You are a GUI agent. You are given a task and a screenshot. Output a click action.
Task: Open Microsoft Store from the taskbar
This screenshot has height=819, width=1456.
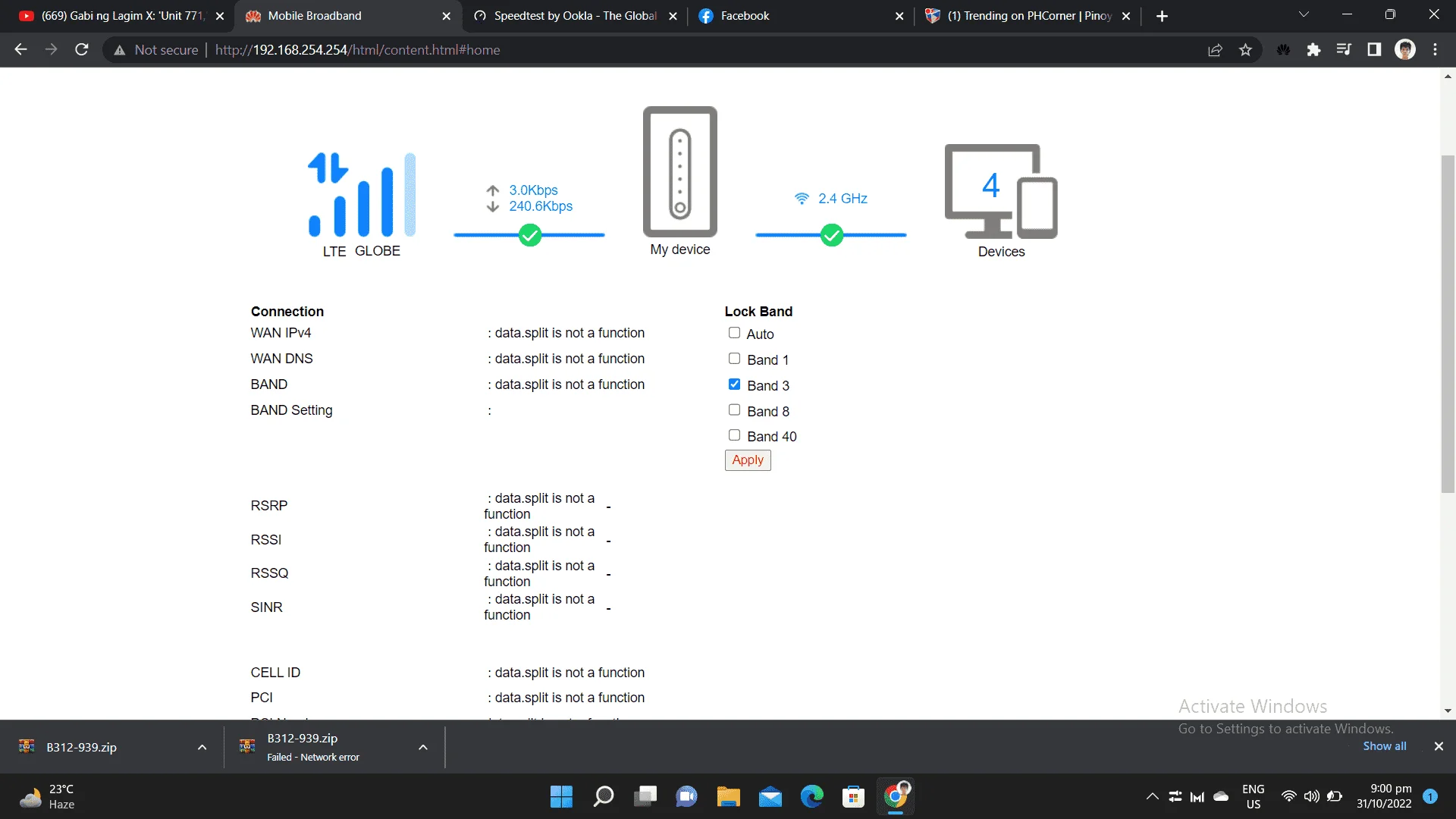[x=853, y=796]
